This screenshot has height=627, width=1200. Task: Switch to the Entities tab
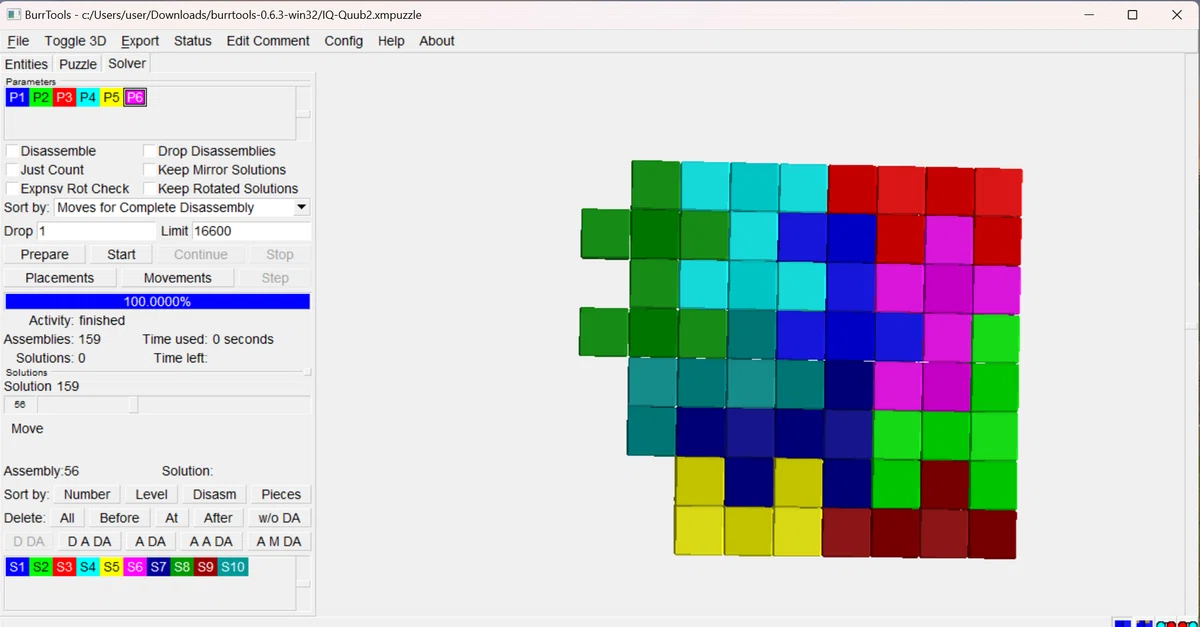click(x=26, y=64)
